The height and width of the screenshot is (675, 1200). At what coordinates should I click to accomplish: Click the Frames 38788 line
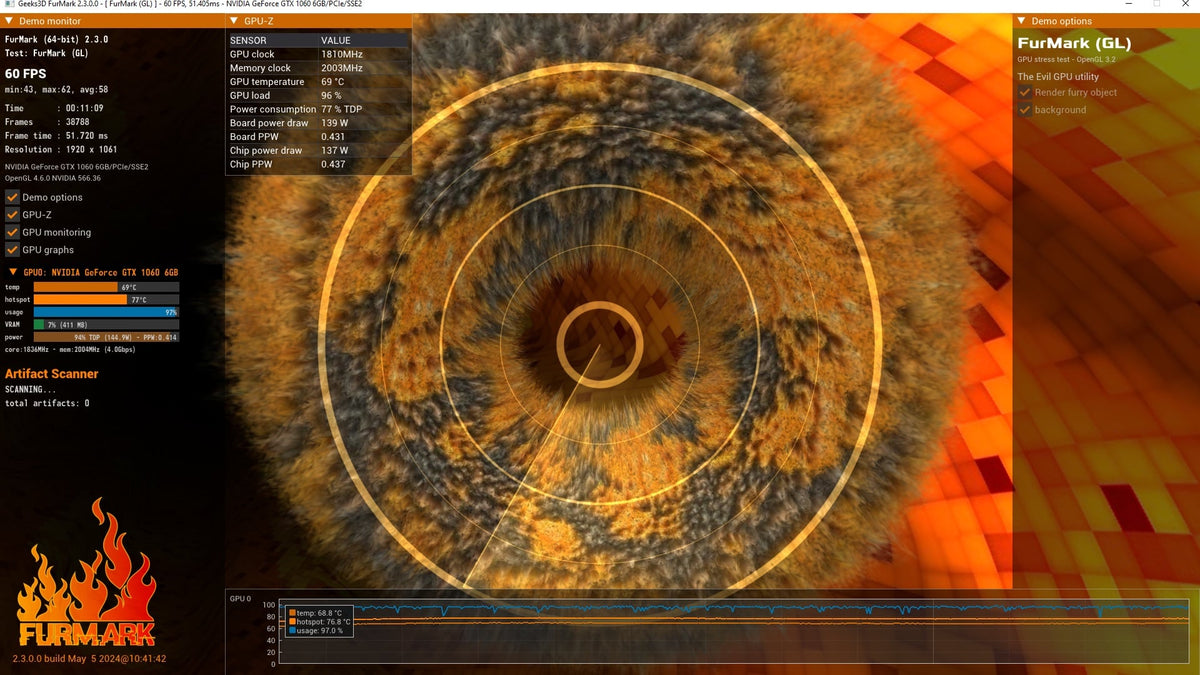tap(47, 122)
